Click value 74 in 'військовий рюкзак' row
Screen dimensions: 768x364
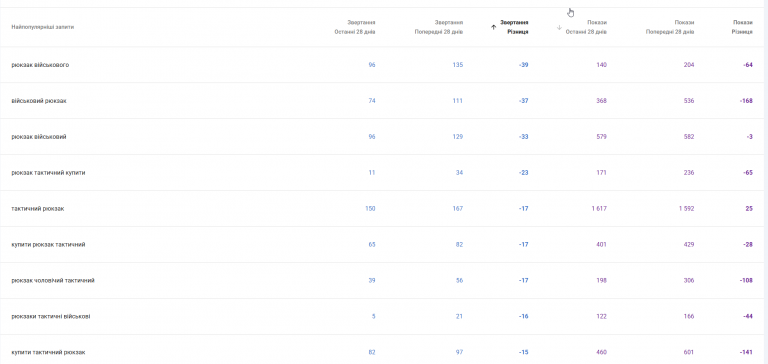point(372,101)
